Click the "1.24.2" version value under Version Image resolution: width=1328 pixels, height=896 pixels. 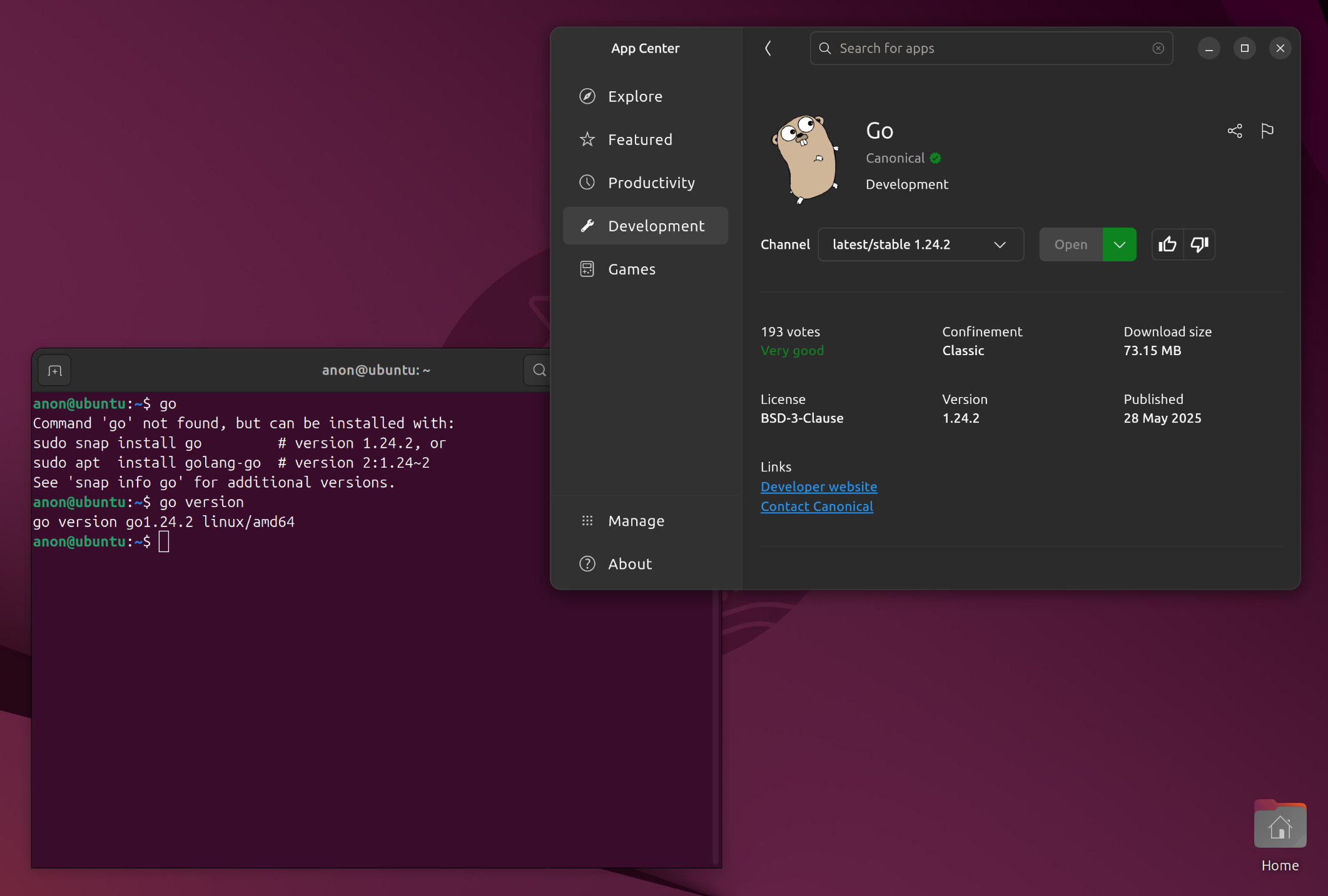961,418
